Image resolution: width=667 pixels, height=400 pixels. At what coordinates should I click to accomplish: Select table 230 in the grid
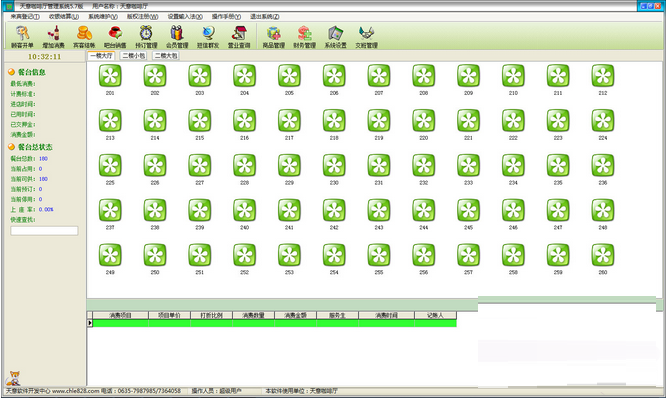[x=333, y=165]
